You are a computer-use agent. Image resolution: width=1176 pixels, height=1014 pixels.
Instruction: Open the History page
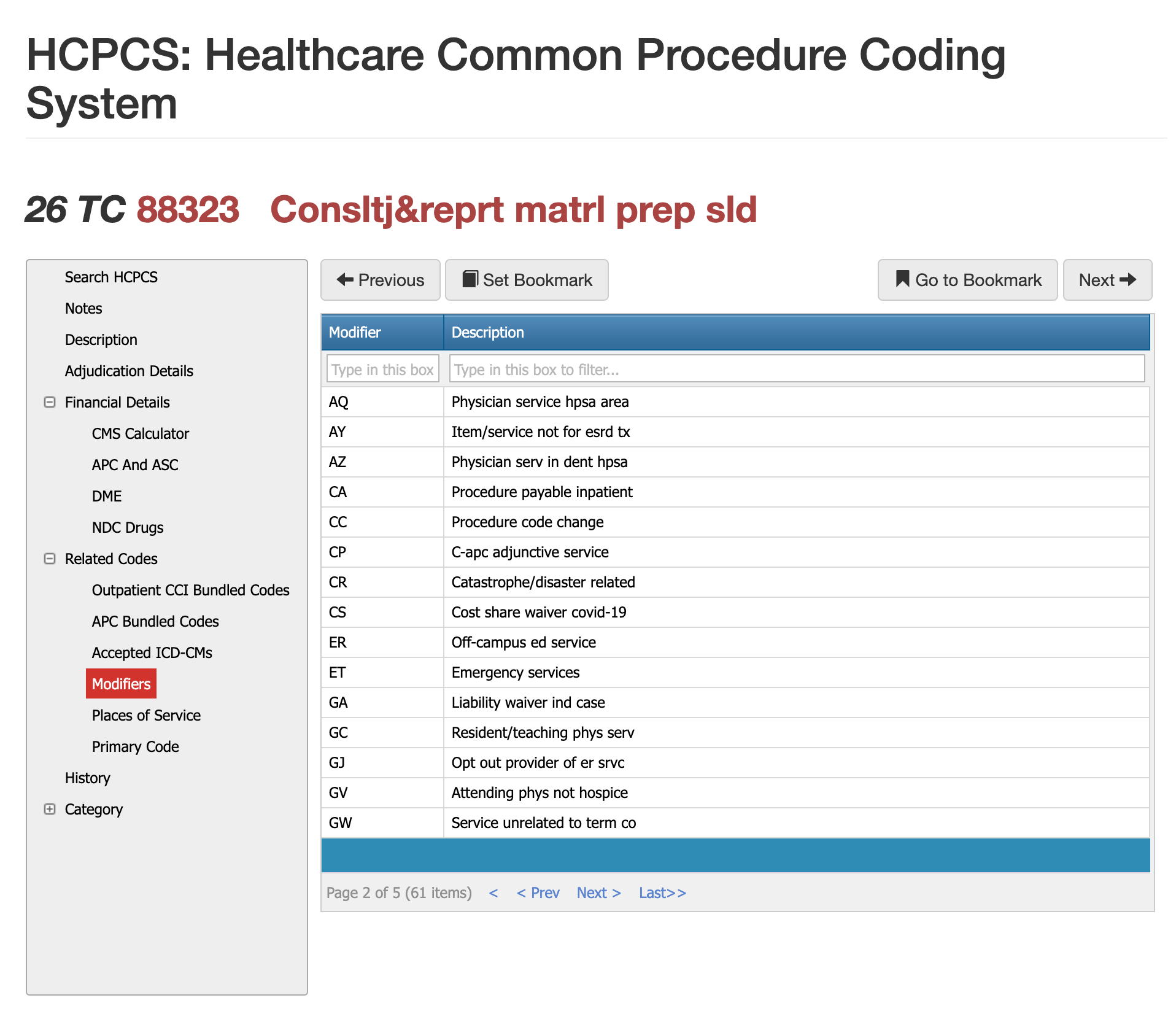pos(87,778)
